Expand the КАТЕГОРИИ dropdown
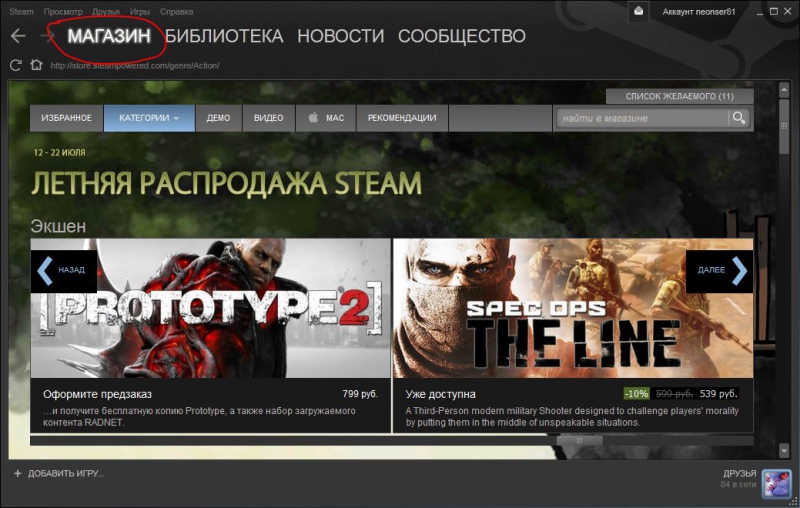 pyautogui.click(x=148, y=118)
